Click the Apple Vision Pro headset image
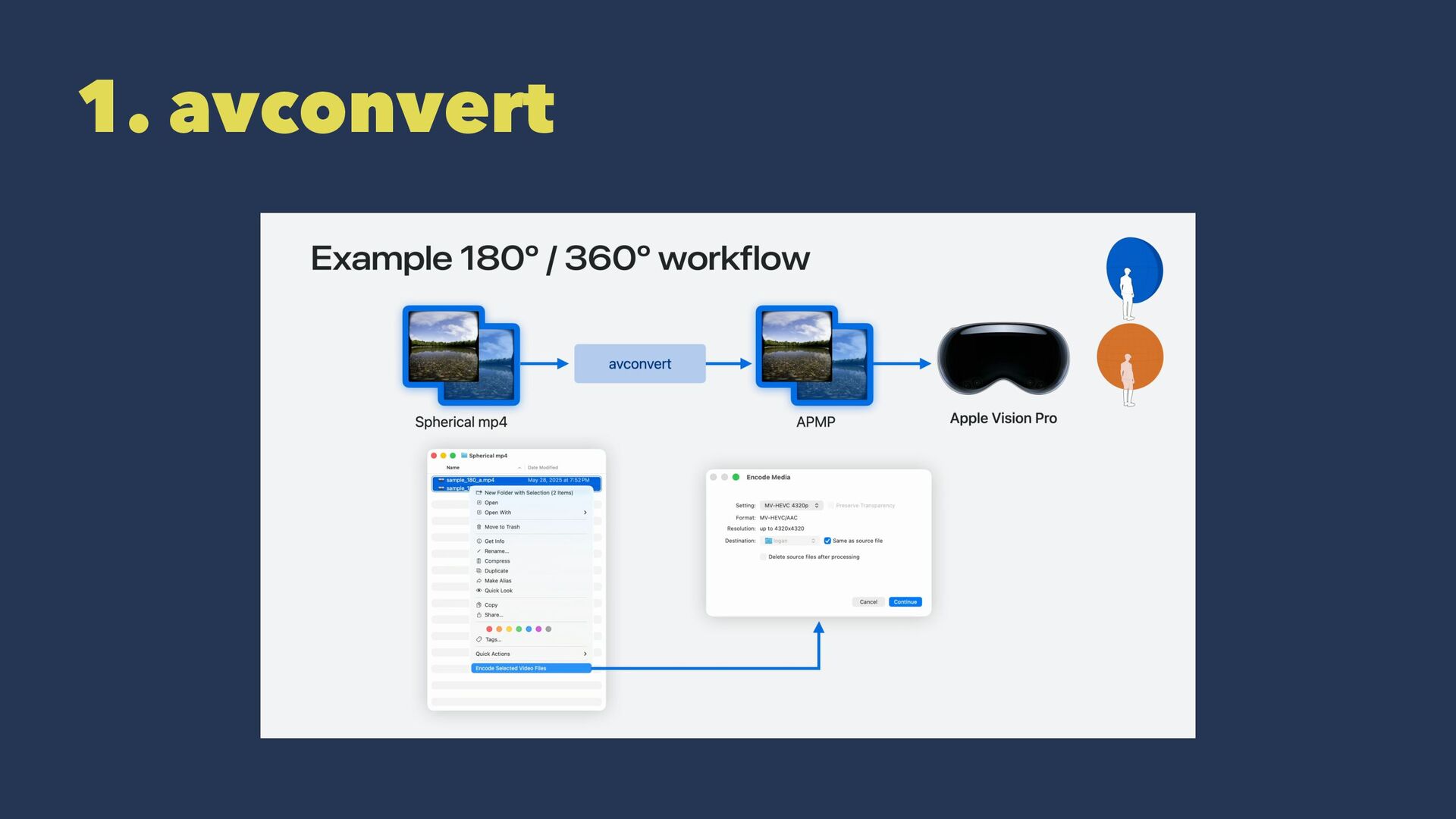1456x819 pixels. pos(1003,358)
